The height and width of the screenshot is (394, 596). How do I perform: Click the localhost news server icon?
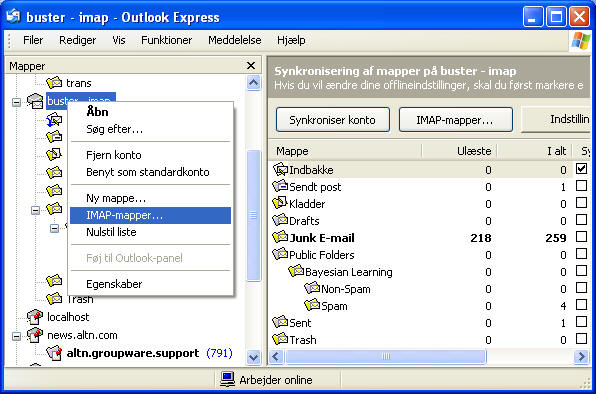(35, 316)
